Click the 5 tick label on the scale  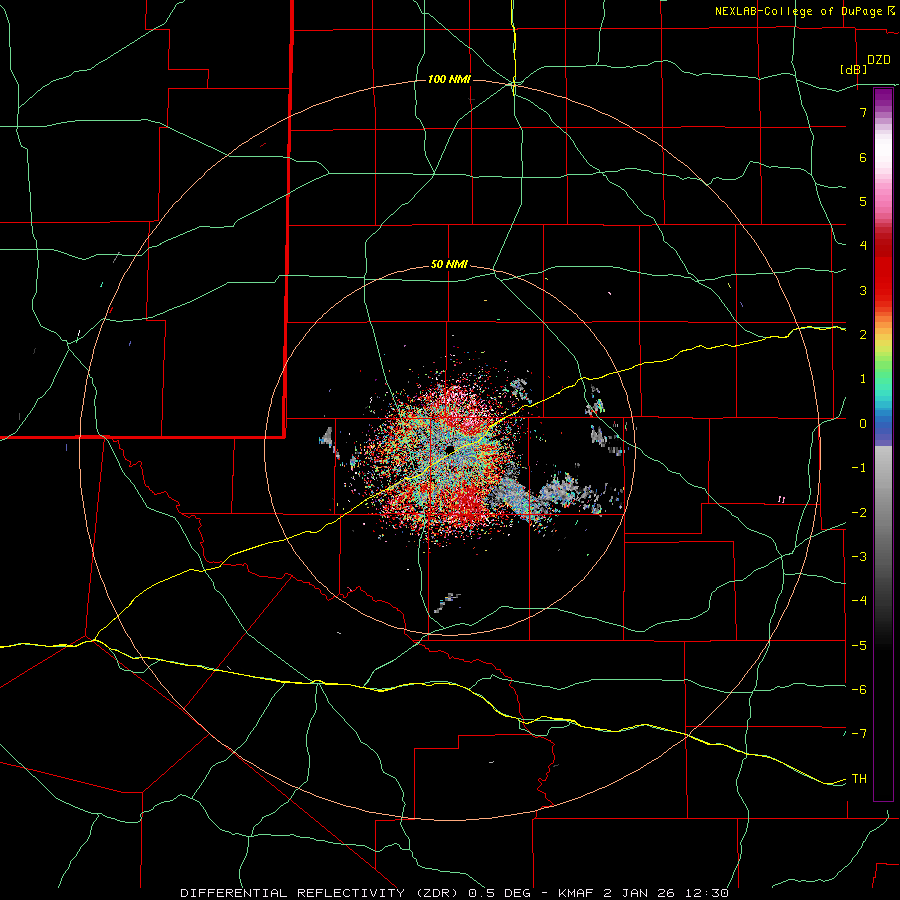point(863,201)
